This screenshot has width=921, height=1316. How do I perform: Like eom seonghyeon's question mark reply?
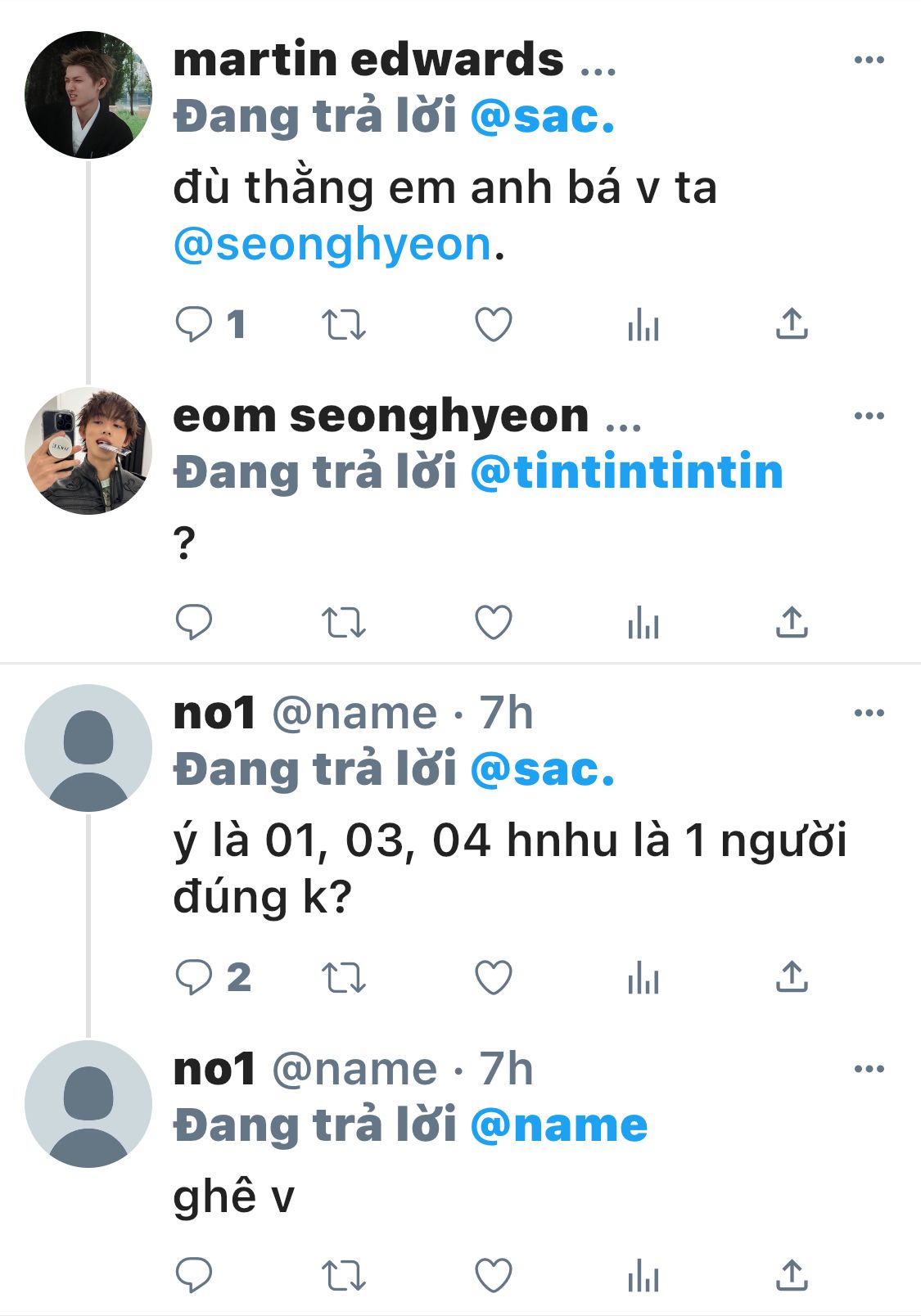click(x=494, y=622)
